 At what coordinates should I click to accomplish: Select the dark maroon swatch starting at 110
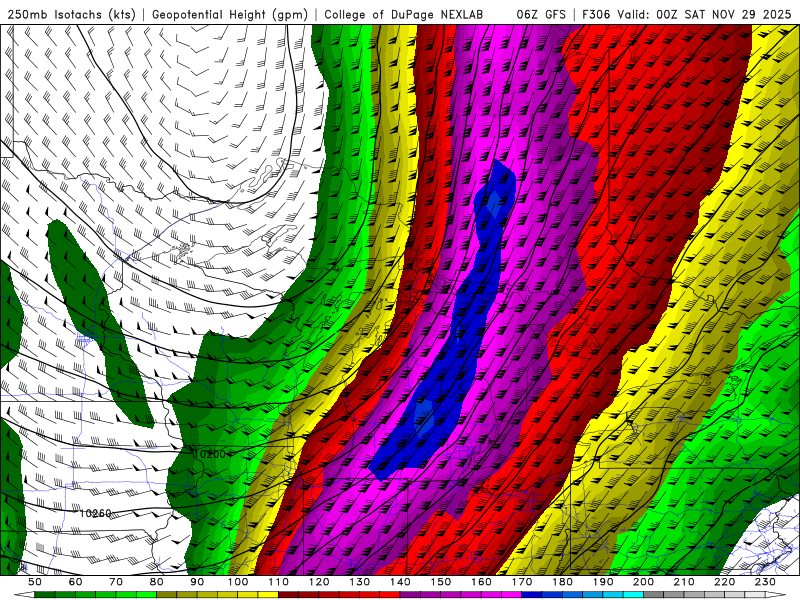pos(288,595)
